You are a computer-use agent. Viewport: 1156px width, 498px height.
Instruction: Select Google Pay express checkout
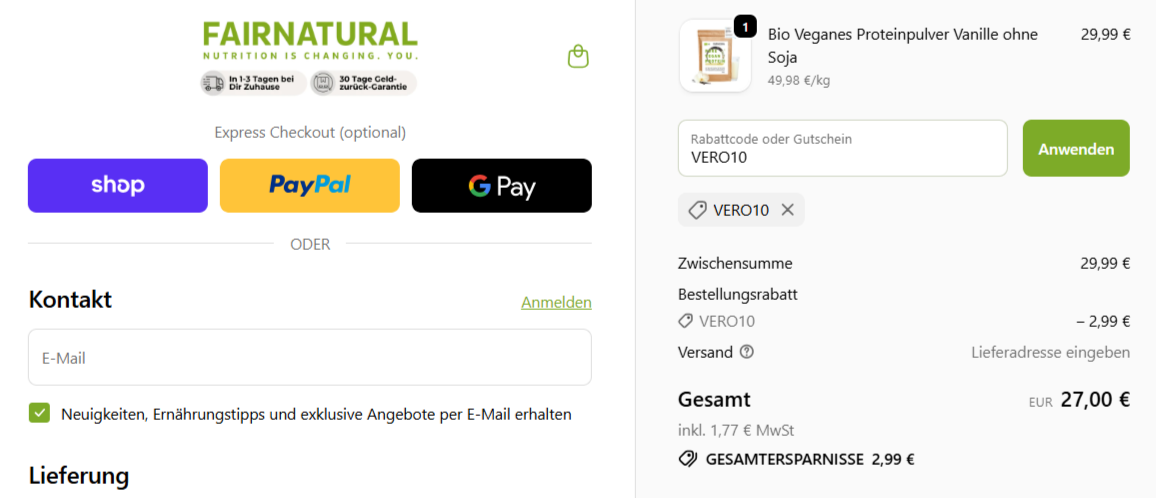pyautogui.click(x=501, y=185)
